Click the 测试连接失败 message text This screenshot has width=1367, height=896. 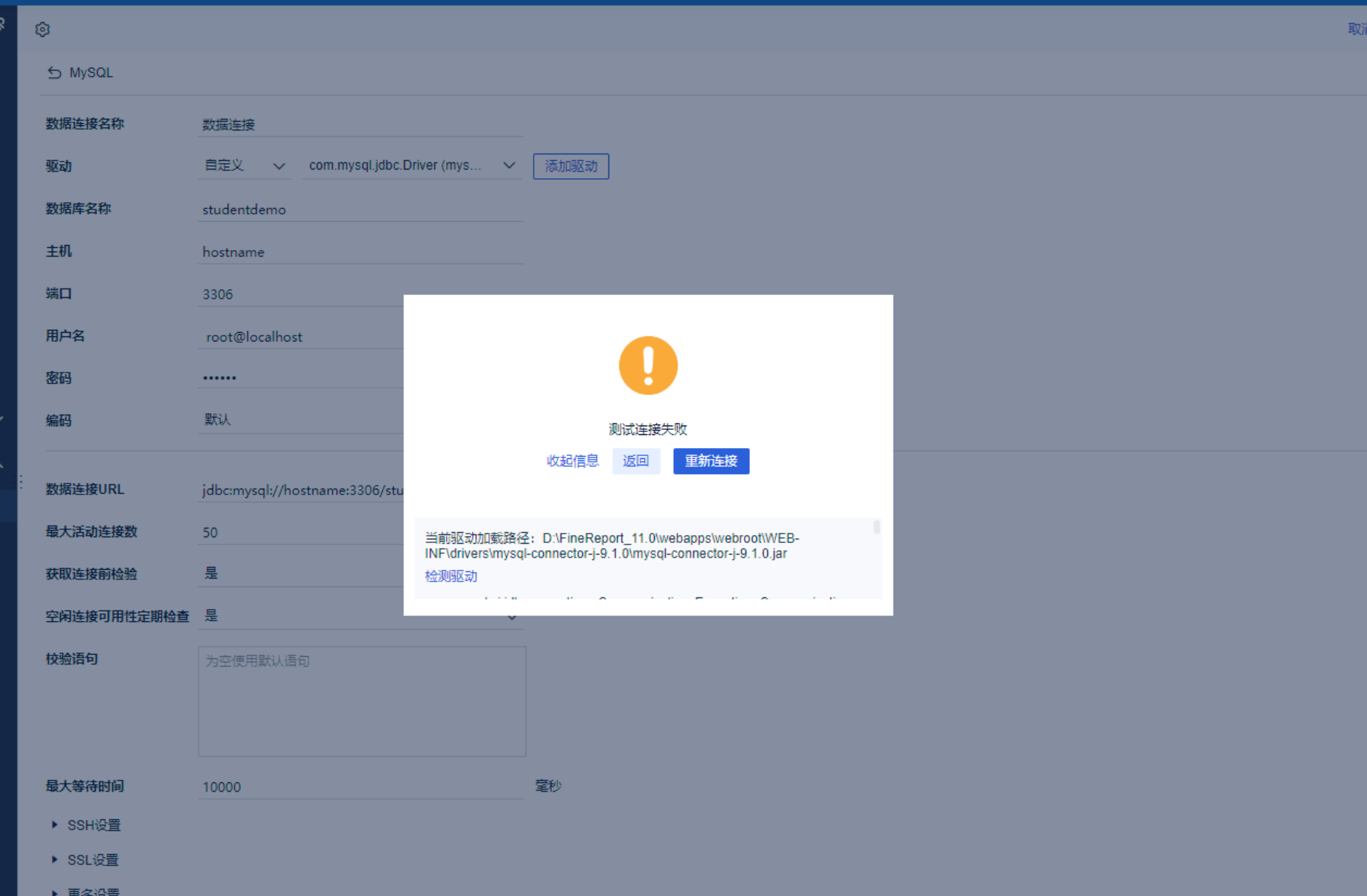[648, 429]
